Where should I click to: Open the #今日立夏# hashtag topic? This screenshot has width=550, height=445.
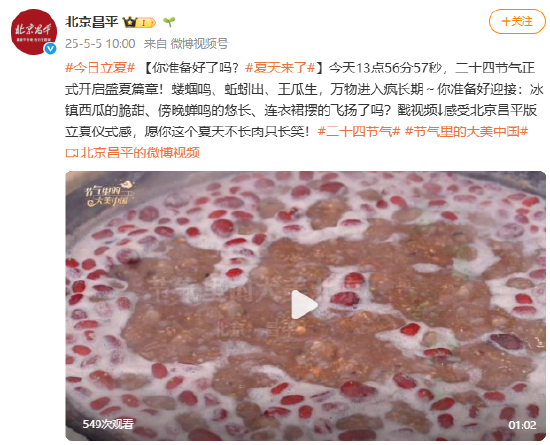coord(100,68)
